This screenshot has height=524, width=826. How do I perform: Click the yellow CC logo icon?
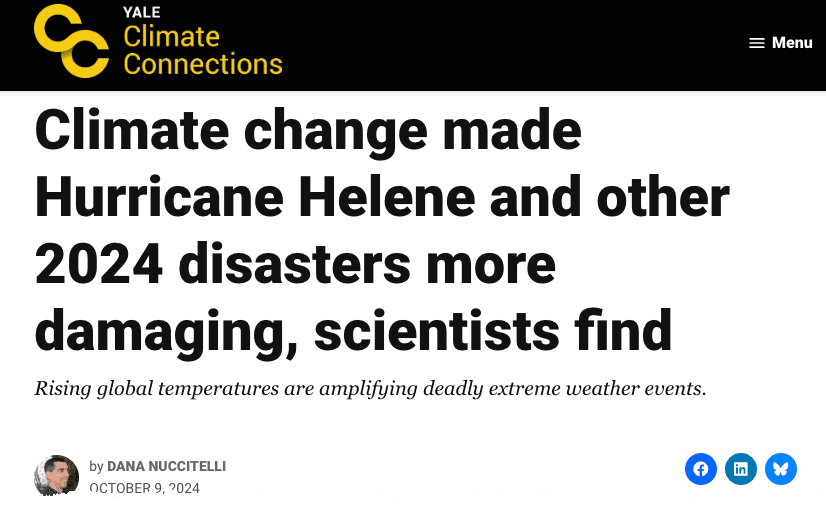pos(71,41)
